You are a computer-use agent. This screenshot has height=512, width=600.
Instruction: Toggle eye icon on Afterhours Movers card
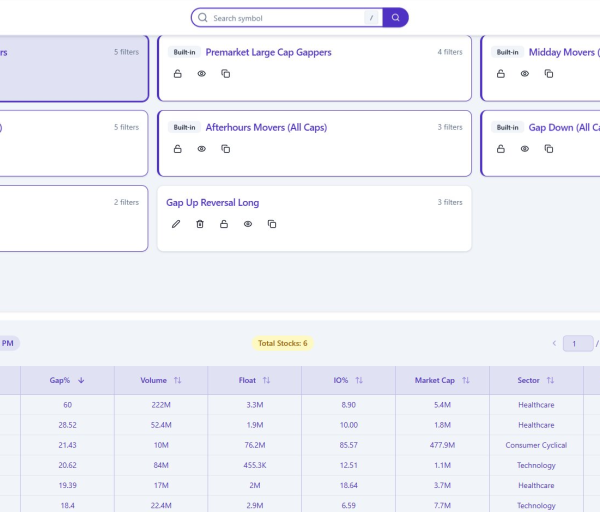(202, 149)
